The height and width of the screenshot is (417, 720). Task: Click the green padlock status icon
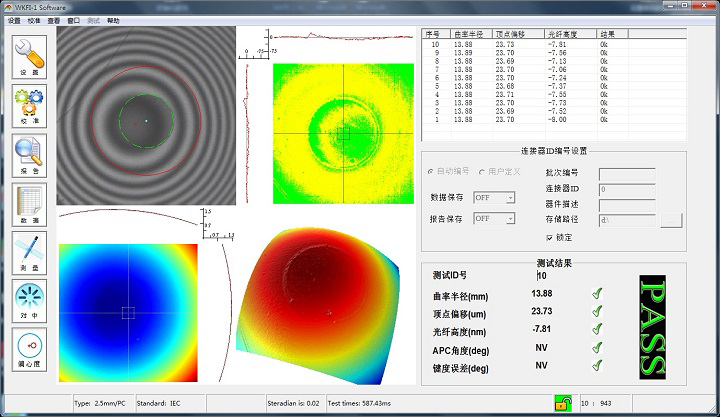coord(563,403)
